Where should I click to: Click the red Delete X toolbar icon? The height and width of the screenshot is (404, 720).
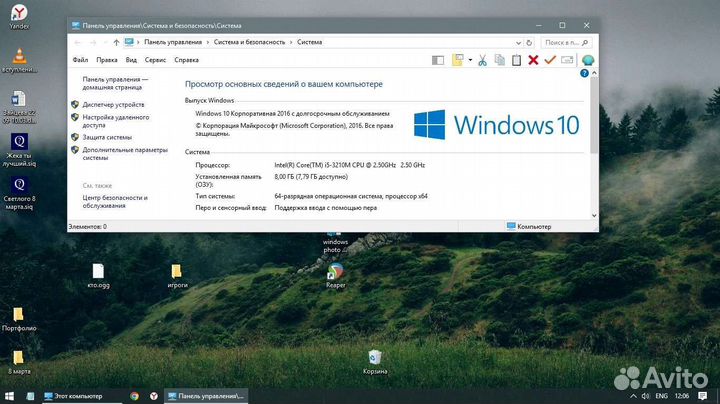[533, 60]
